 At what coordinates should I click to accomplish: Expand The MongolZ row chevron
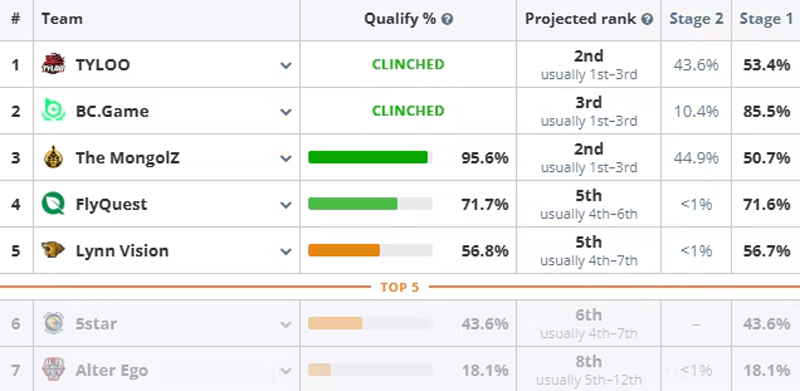pyautogui.click(x=286, y=159)
